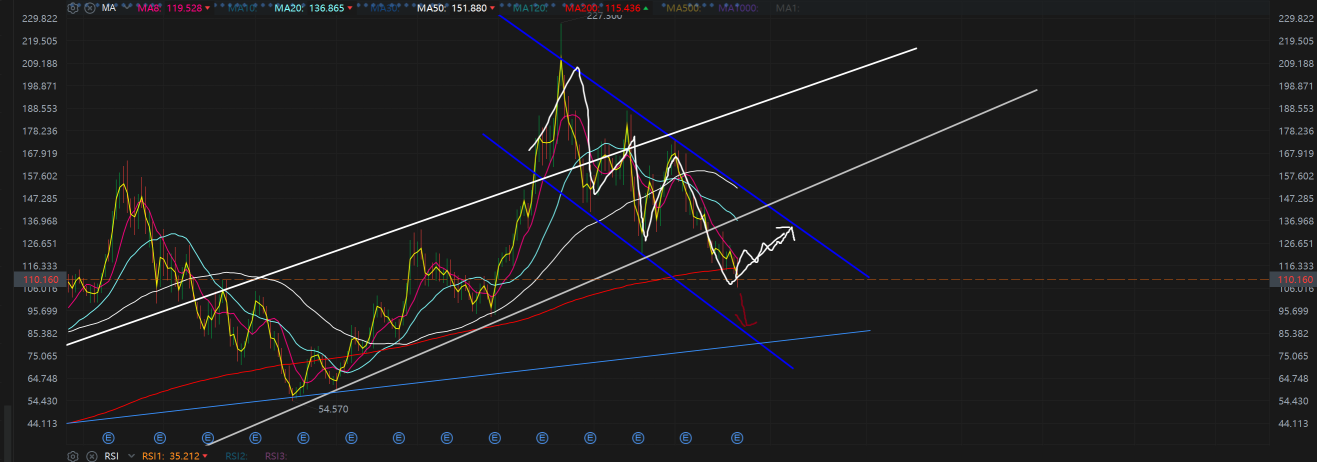The height and width of the screenshot is (462, 1317).
Task: Click 229.822 on the right price axis
Action: click(x=1295, y=19)
